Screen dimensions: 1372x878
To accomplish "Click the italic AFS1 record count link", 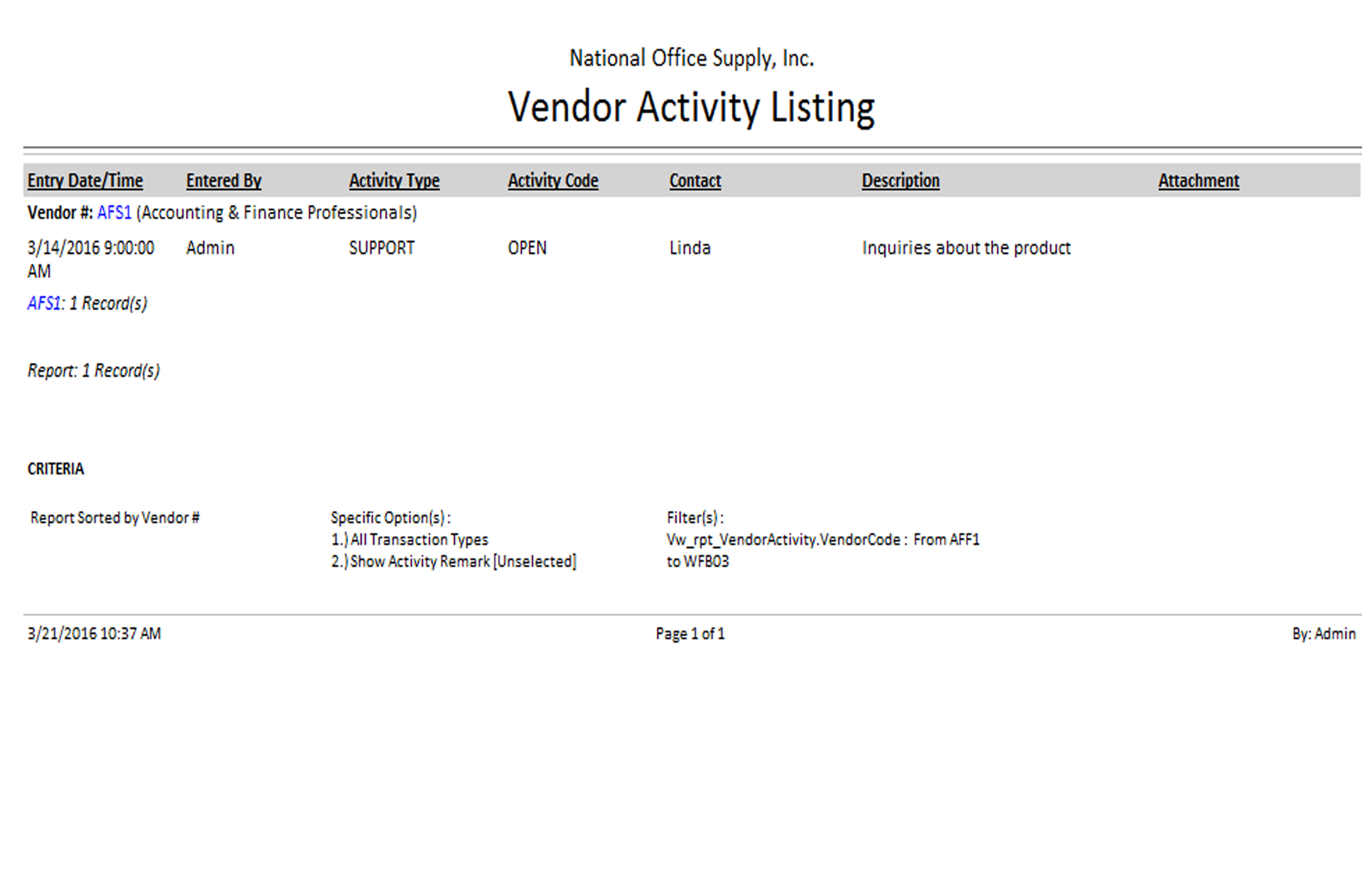I will click(x=44, y=303).
